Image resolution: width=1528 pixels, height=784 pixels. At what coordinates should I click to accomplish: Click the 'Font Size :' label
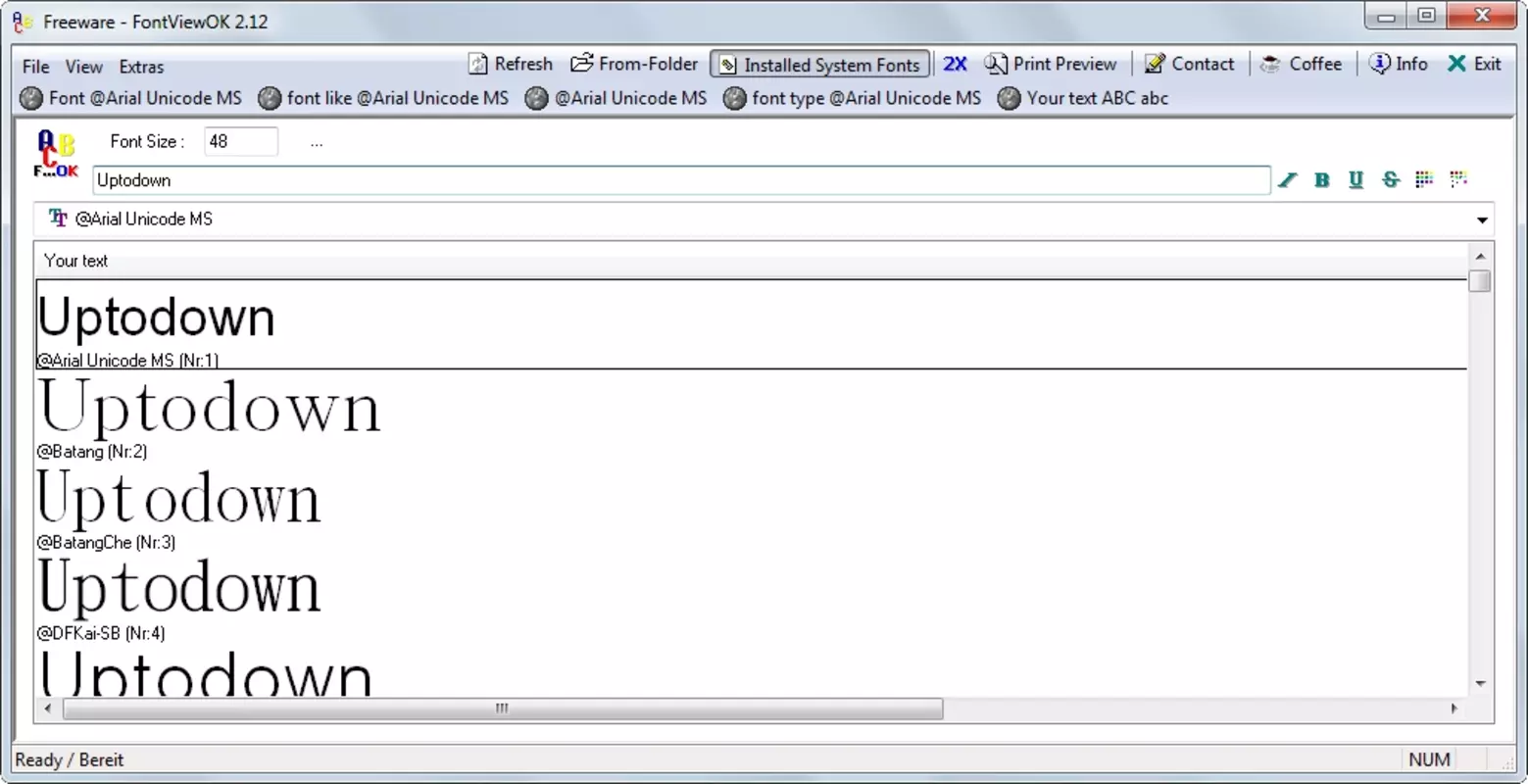tap(147, 141)
